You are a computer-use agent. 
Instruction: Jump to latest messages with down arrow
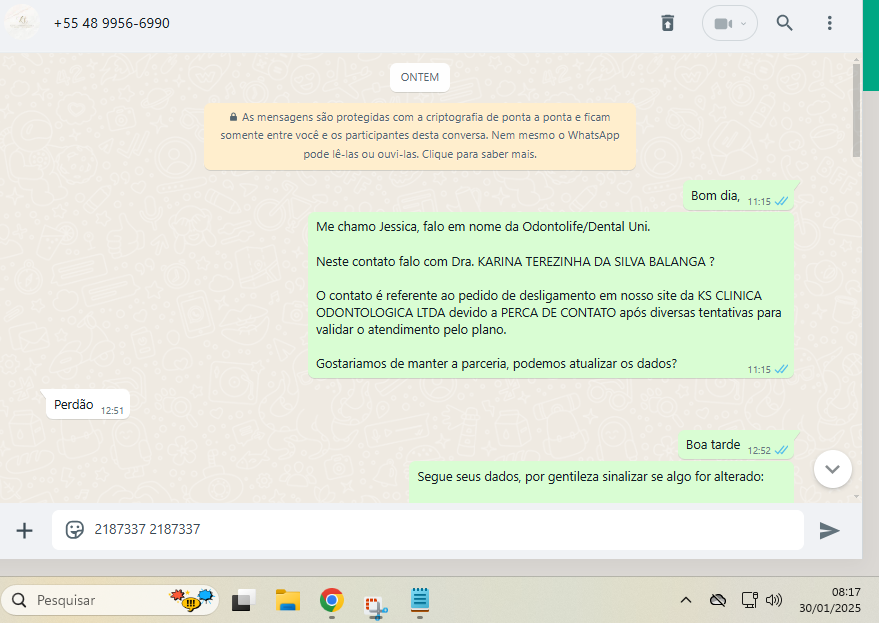(832, 469)
